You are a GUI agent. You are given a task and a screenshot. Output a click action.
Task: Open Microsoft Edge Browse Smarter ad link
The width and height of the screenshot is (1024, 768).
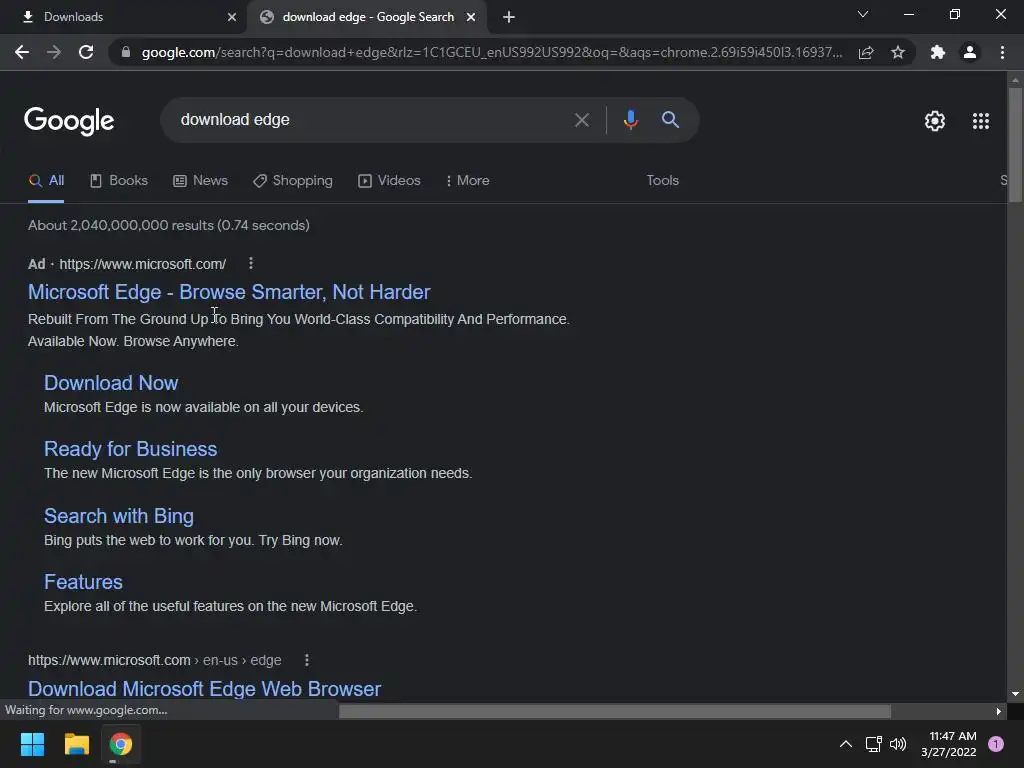pyautogui.click(x=229, y=292)
